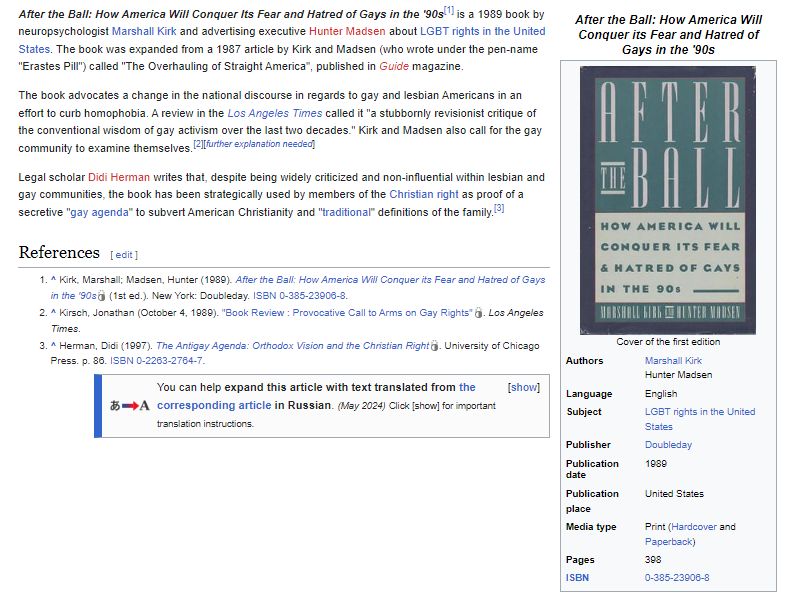Open the Los Angeles Times link
The width and height of the screenshot is (803, 596).
coord(274,113)
